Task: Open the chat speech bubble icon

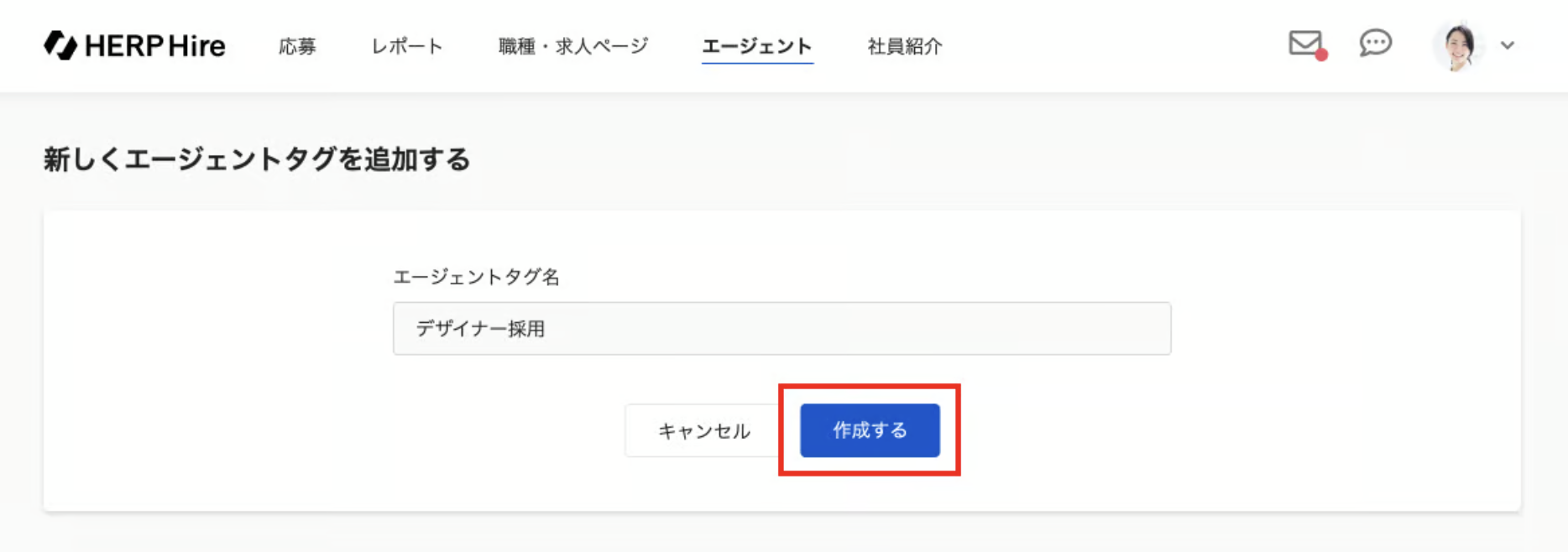Action: [x=1375, y=43]
